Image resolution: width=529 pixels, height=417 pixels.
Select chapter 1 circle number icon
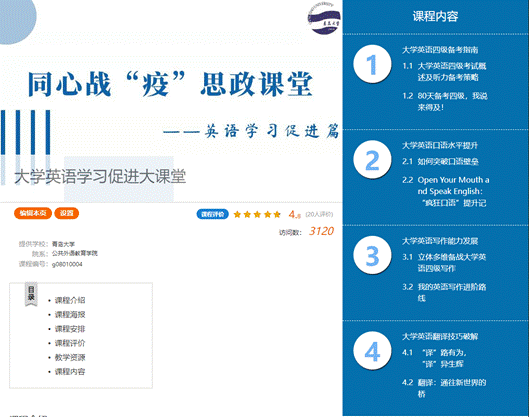[x=372, y=64]
